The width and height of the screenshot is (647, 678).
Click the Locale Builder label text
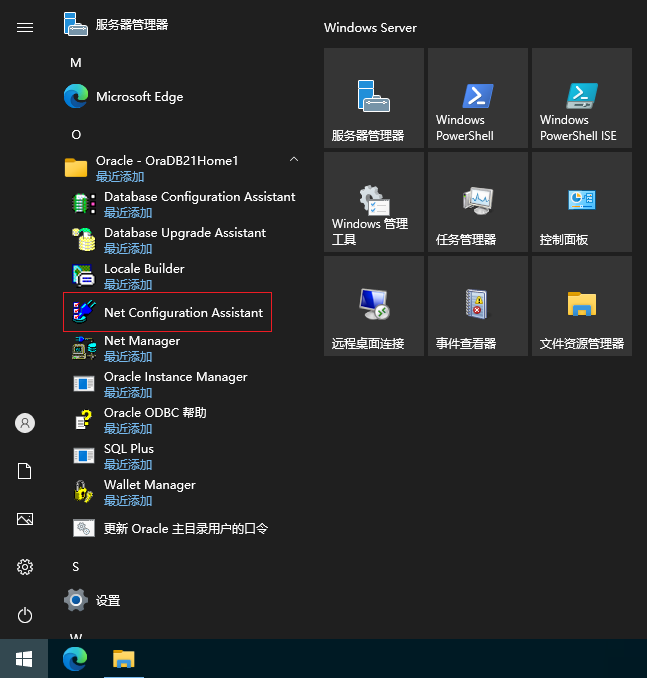tap(144, 269)
